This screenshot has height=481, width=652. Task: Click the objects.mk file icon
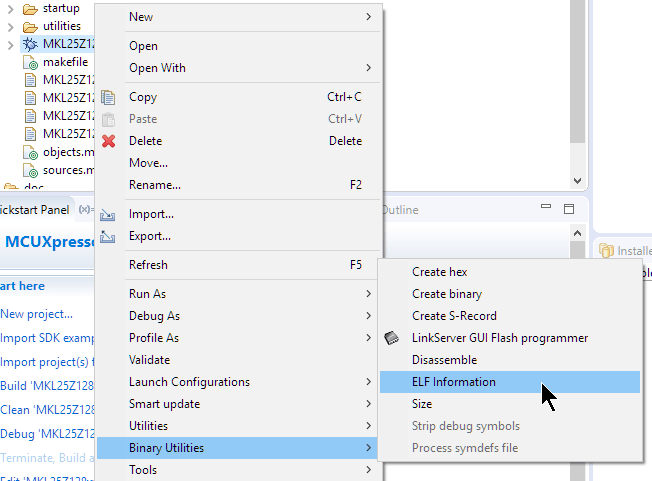point(30,153)
